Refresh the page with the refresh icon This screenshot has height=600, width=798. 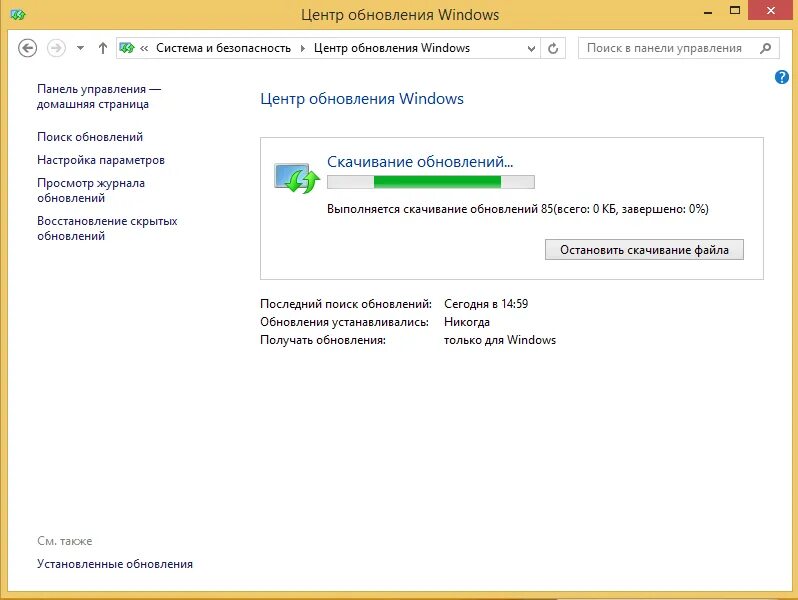[553, 48]
